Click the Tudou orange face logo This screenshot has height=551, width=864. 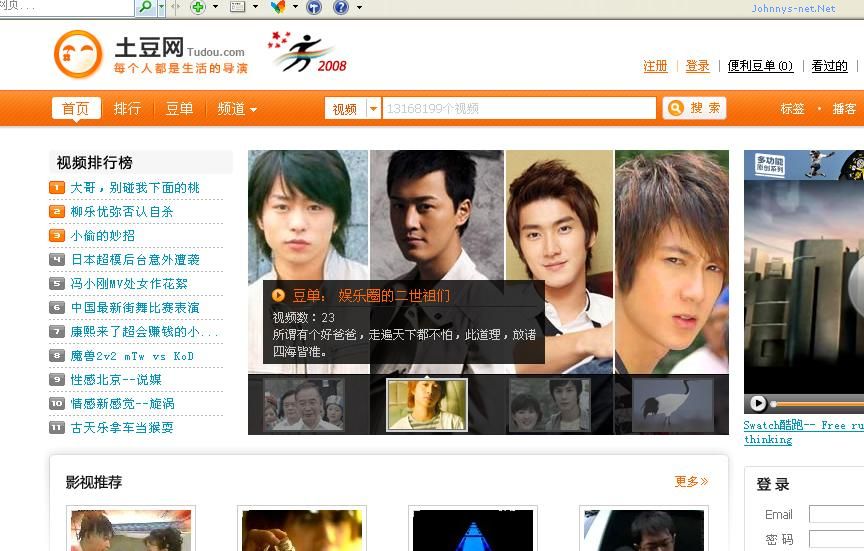click(78, 55)
